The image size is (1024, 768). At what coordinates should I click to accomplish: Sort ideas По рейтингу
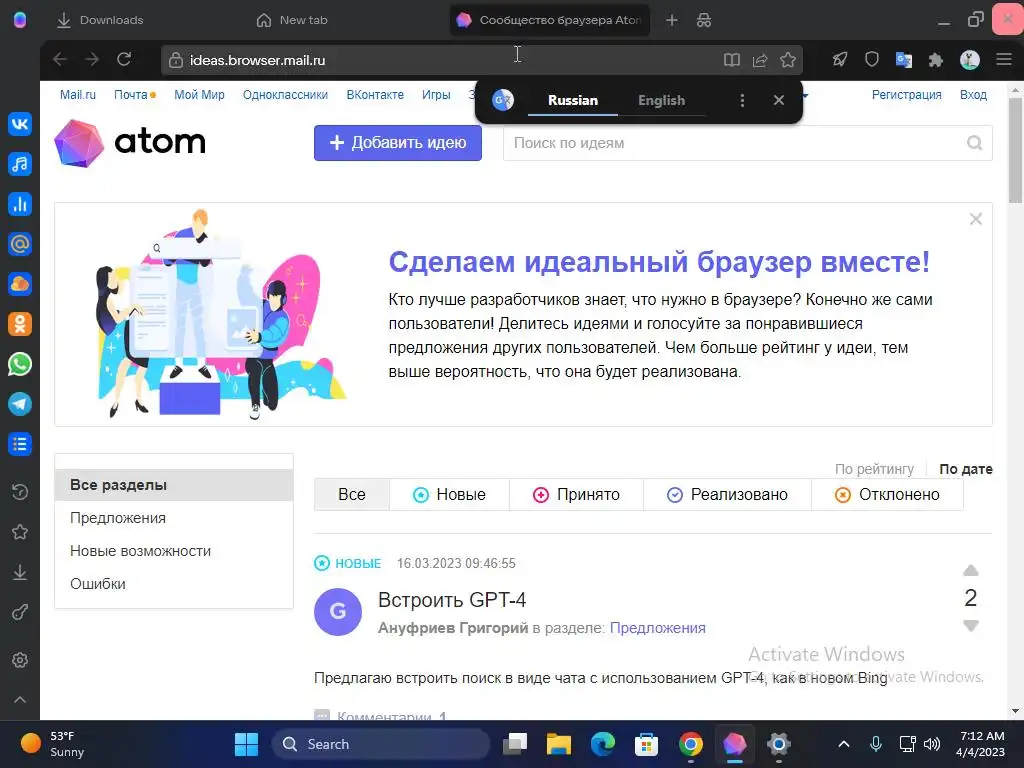pos(874,469)
